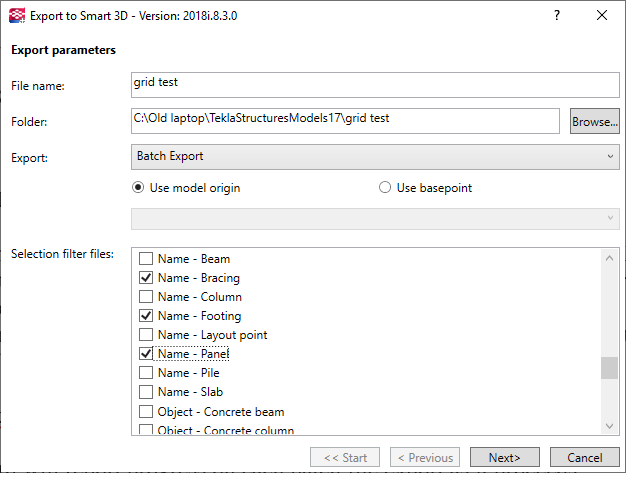Check the Name - Layout point filter
This screenshot has height=477, width=628.
click(146, 335)
